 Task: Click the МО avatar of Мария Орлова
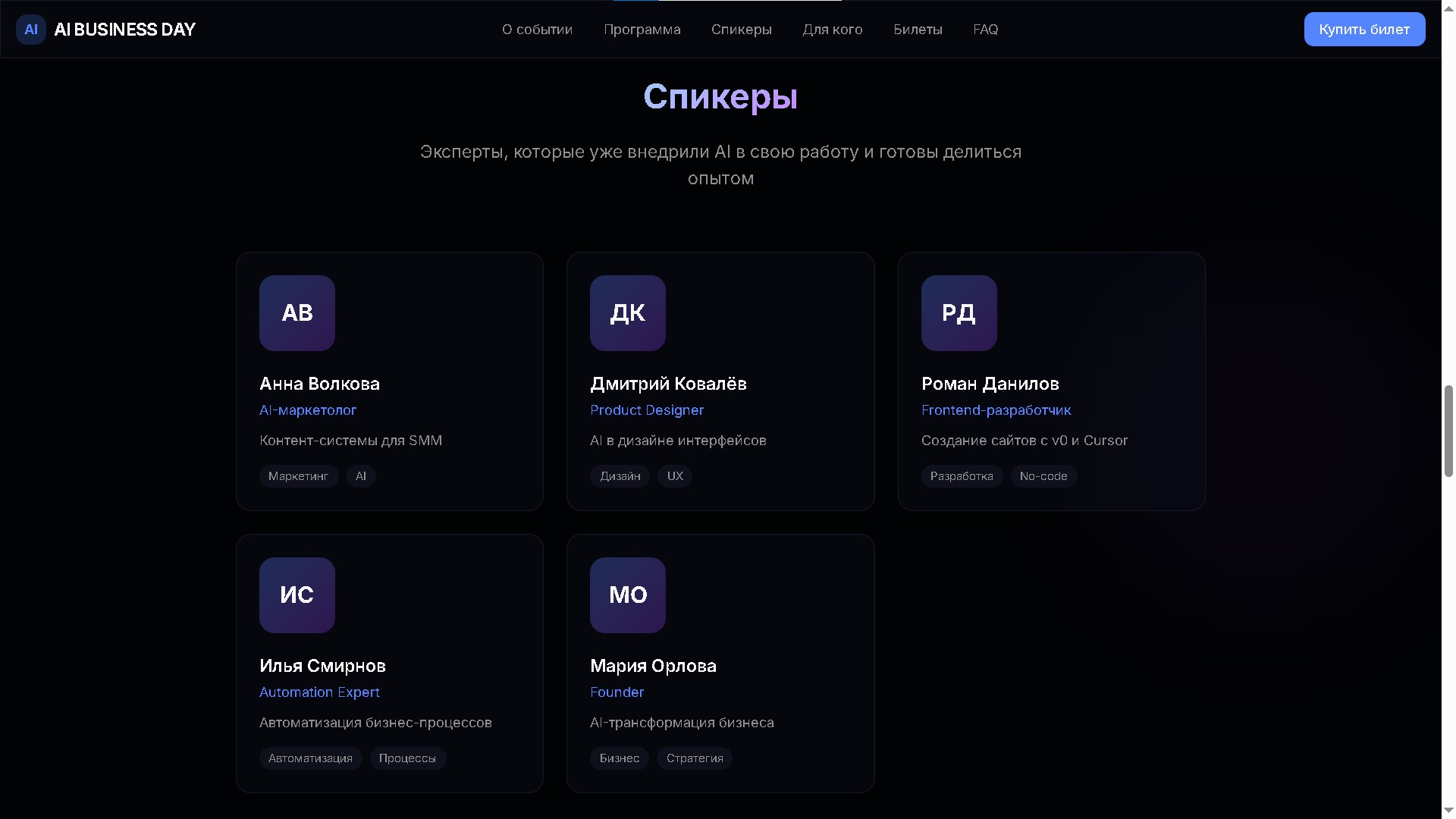coord(628,595)
